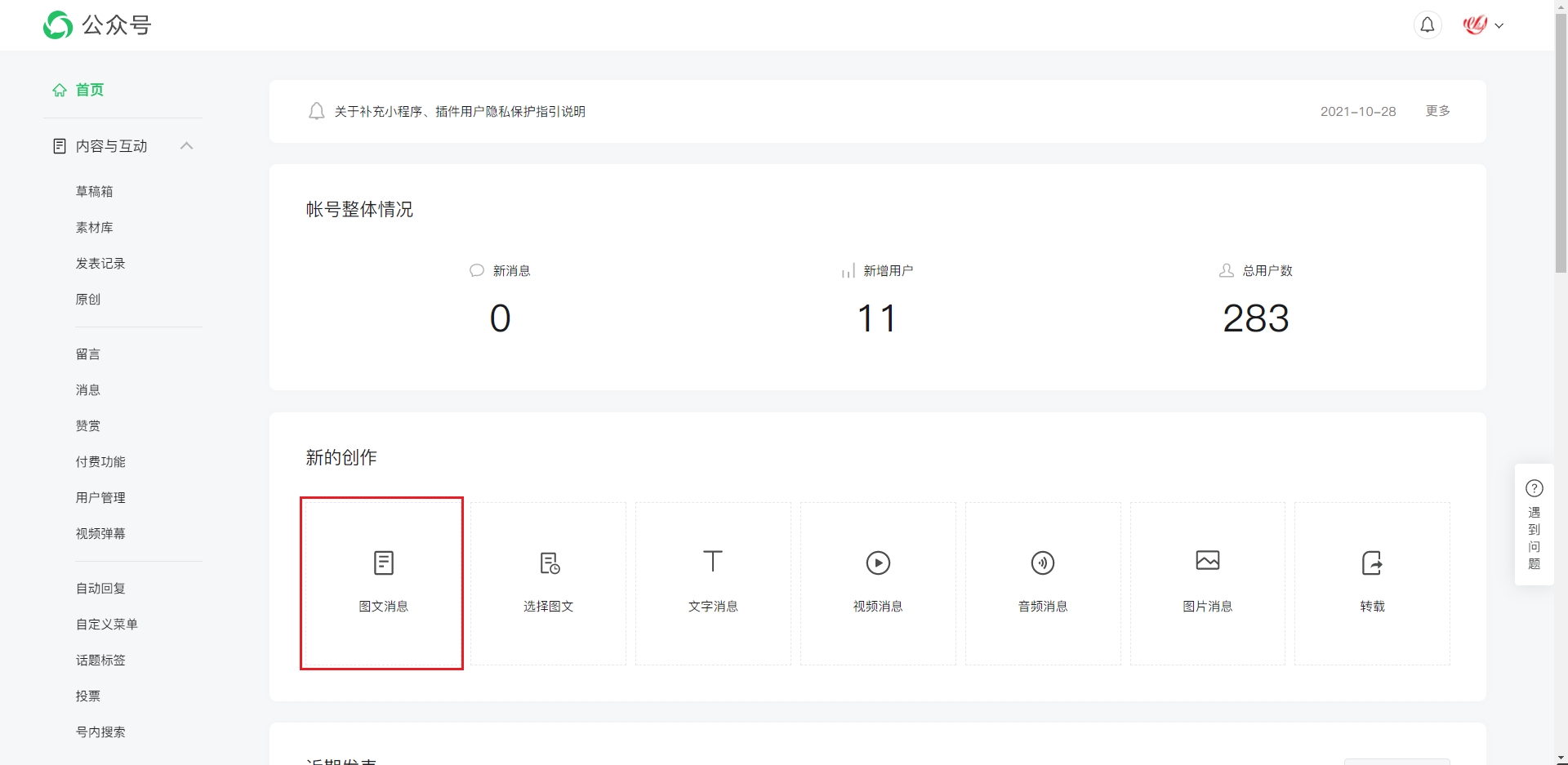Create a new 视频消息 video post
This screenshot has height=765, width=1568.
pyautogui.click(x=878, y=583)
